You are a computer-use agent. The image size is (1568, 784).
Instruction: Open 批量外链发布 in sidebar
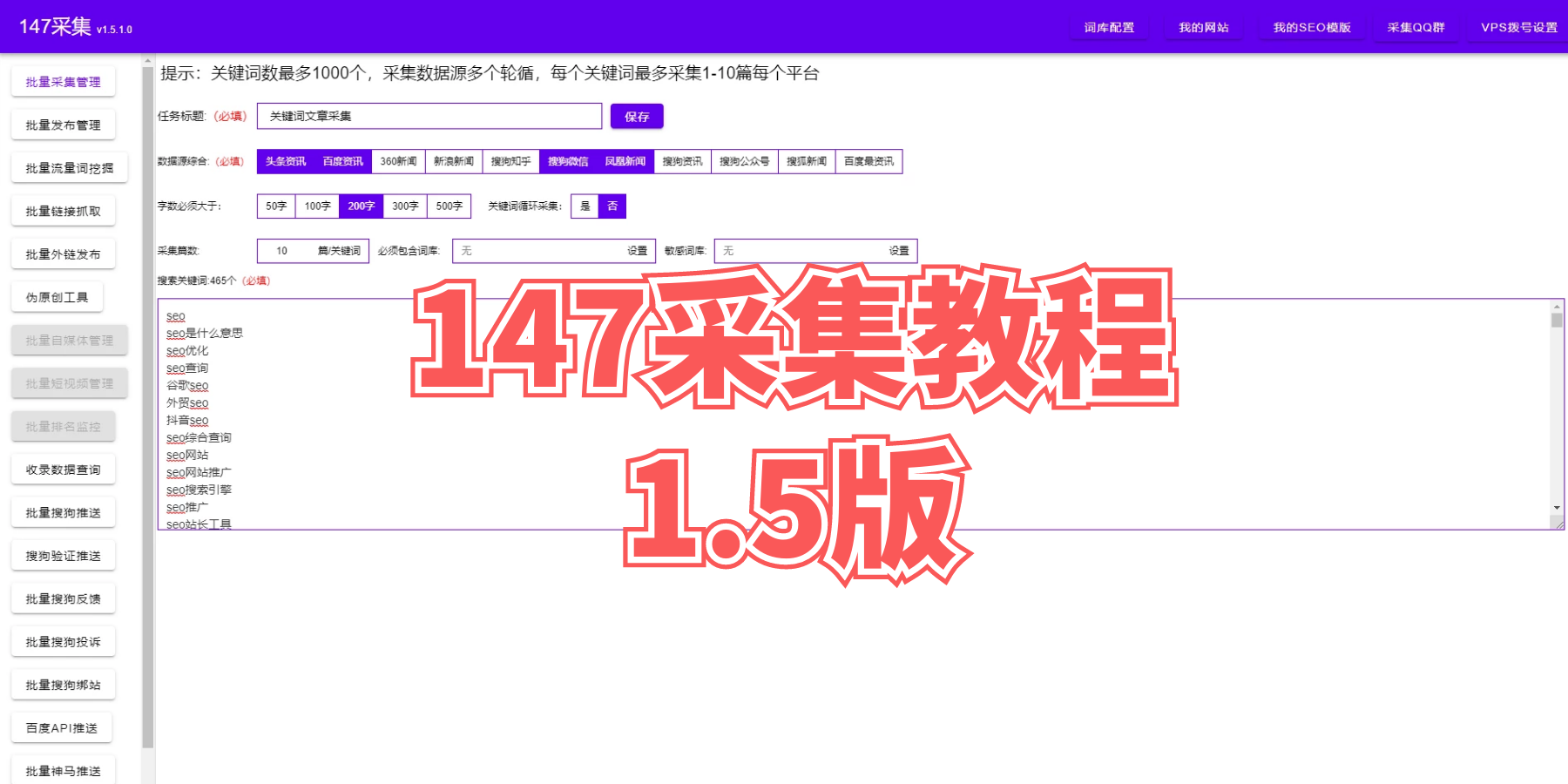64,254
